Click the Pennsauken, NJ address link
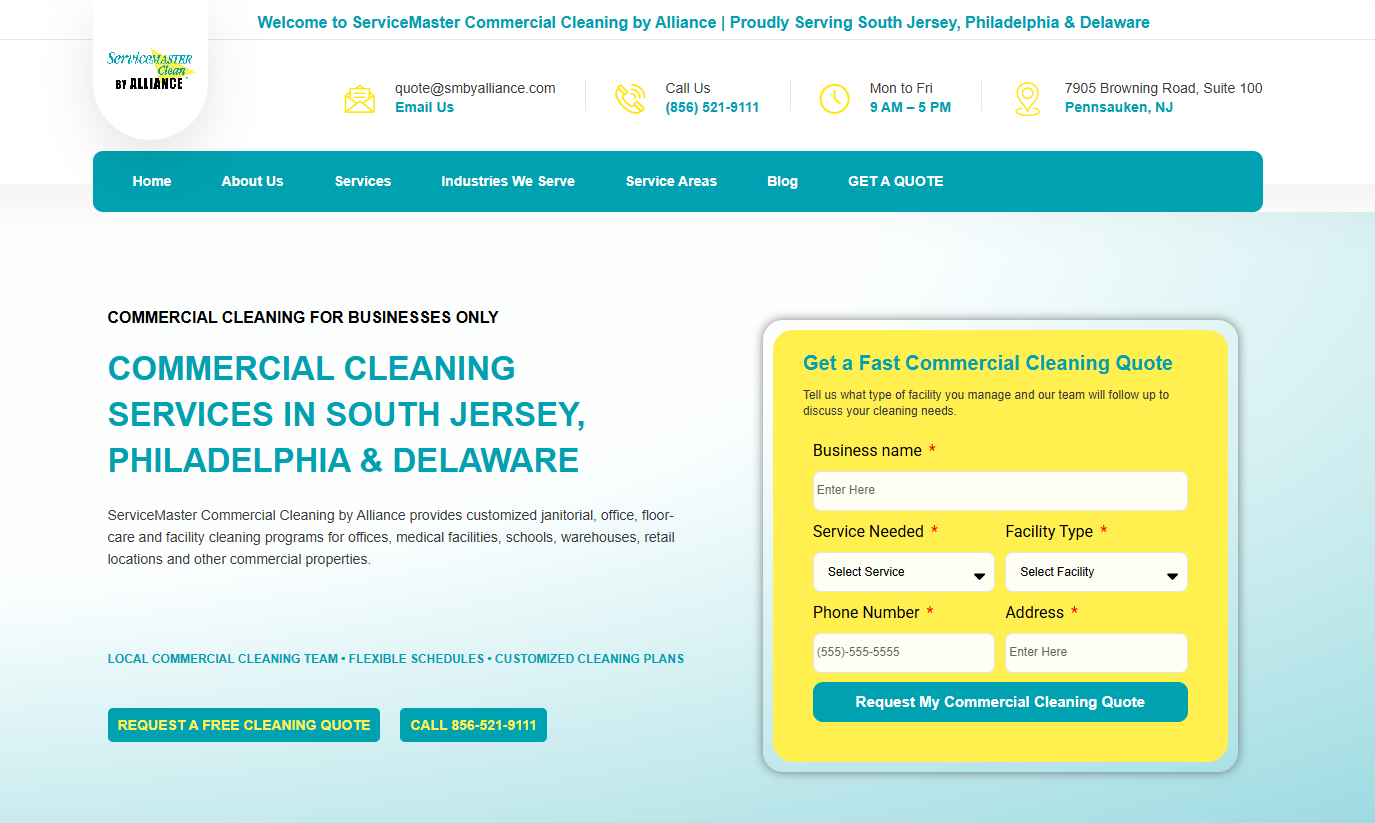 [x=1119, y=107]
